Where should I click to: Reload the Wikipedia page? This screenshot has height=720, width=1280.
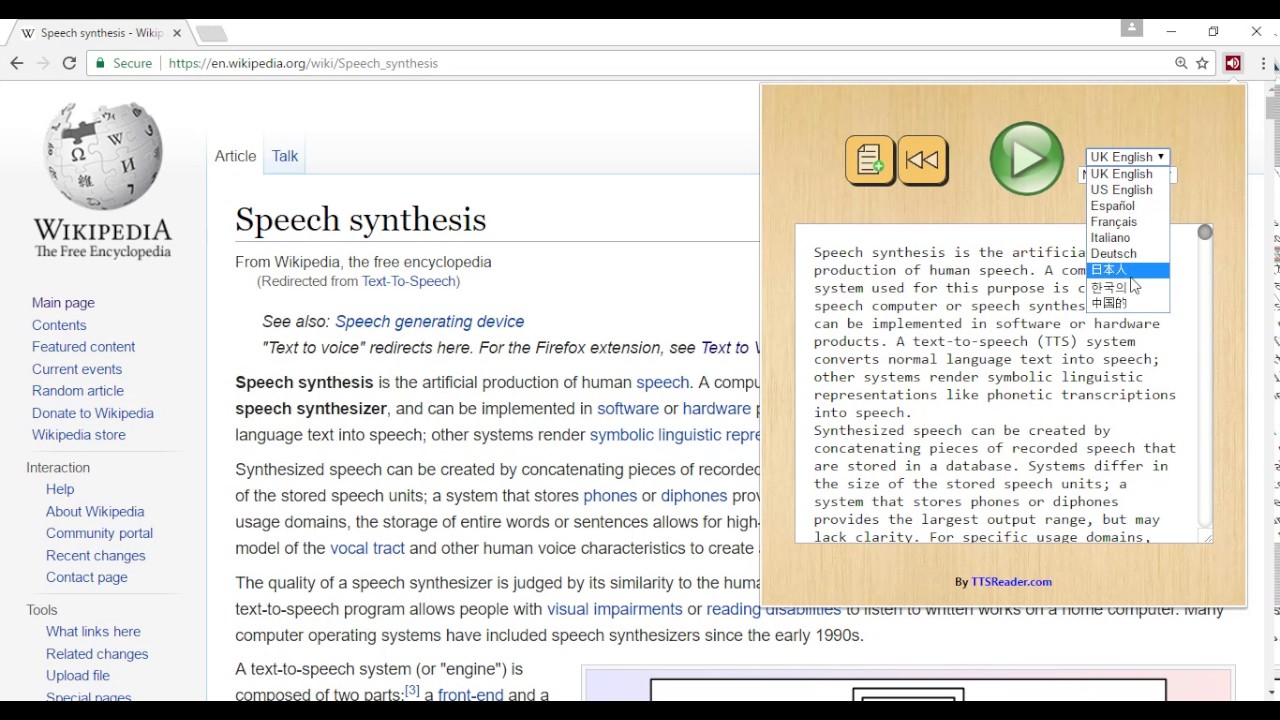(x=69, y=63)
